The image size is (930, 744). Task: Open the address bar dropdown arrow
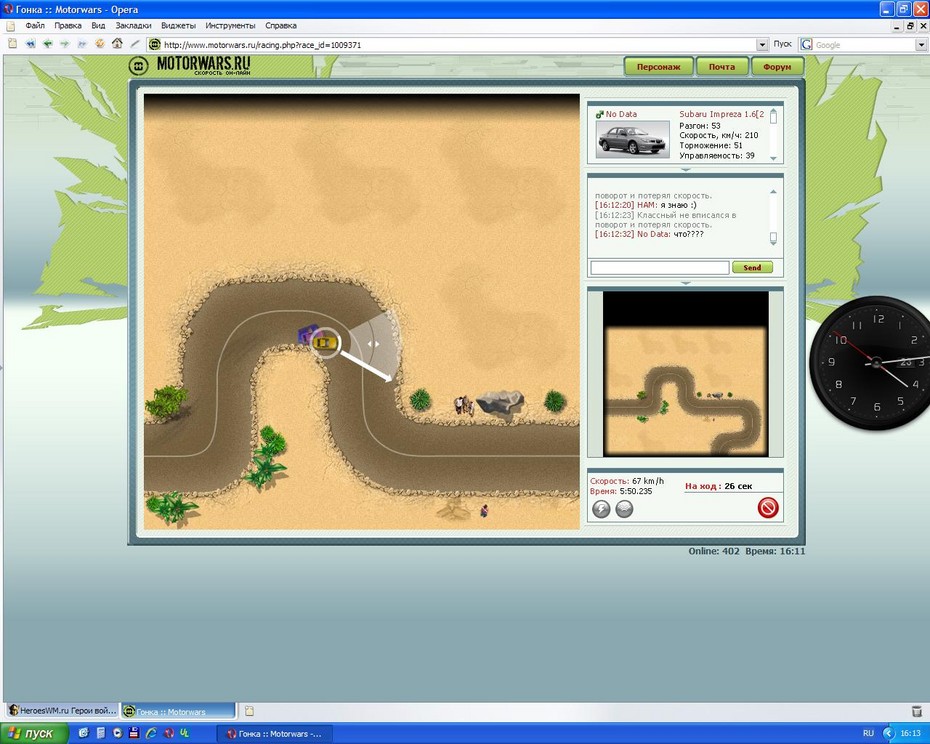tap(763, 45)
